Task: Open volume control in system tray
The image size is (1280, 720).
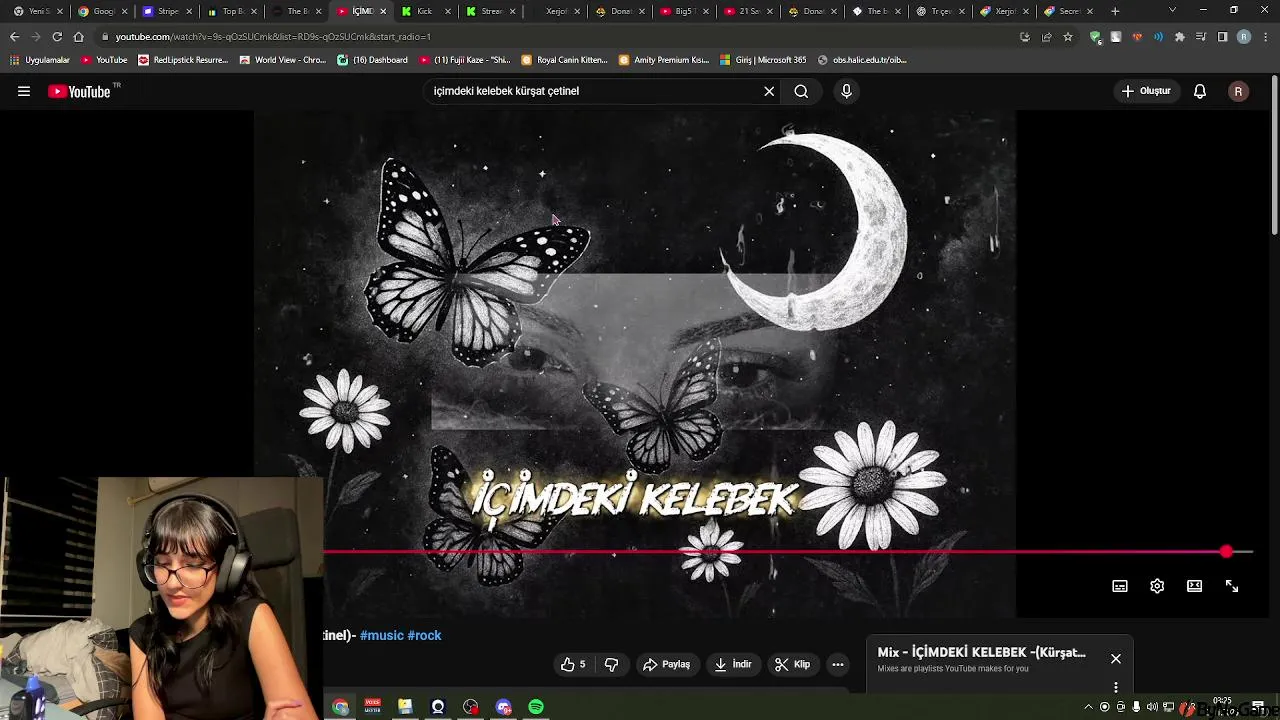Action: (1152, 707)
